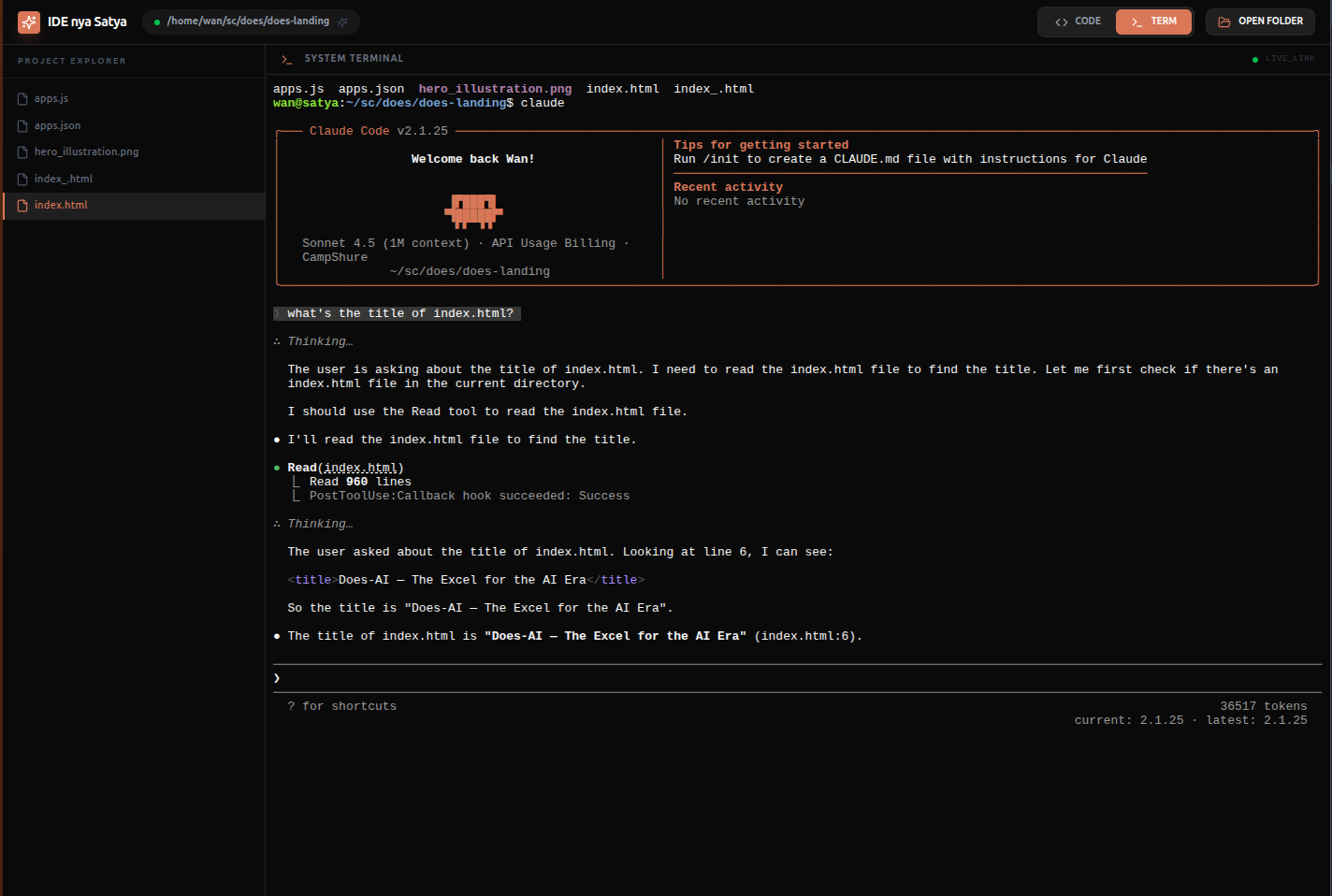Click the System Terminal header label

click(354, 59)
